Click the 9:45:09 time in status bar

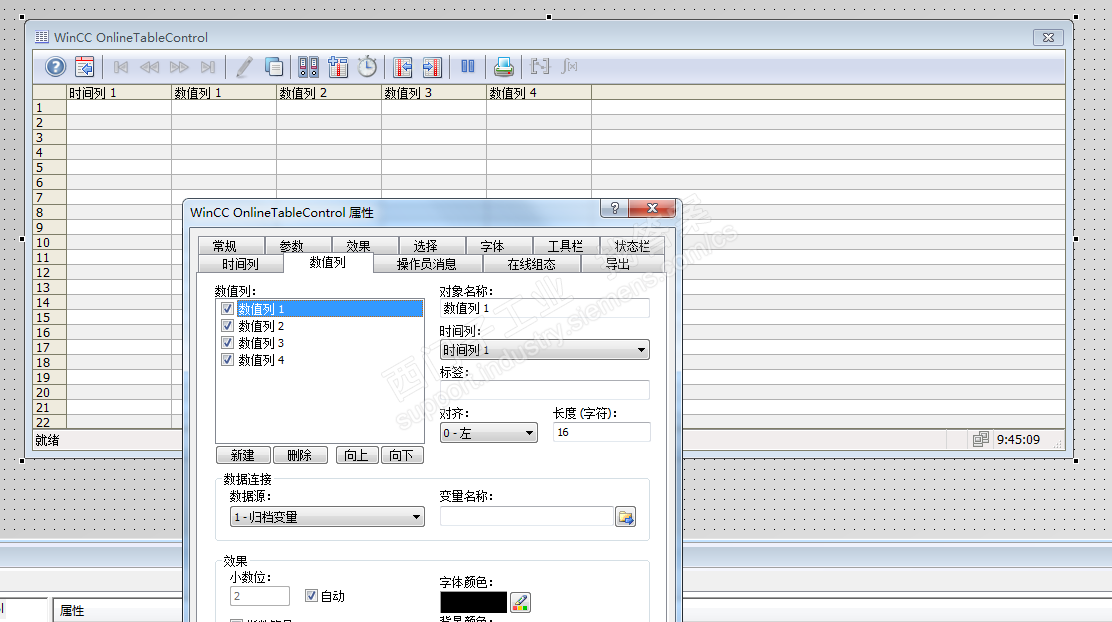pyautogui.click(x=1018, y=440)
